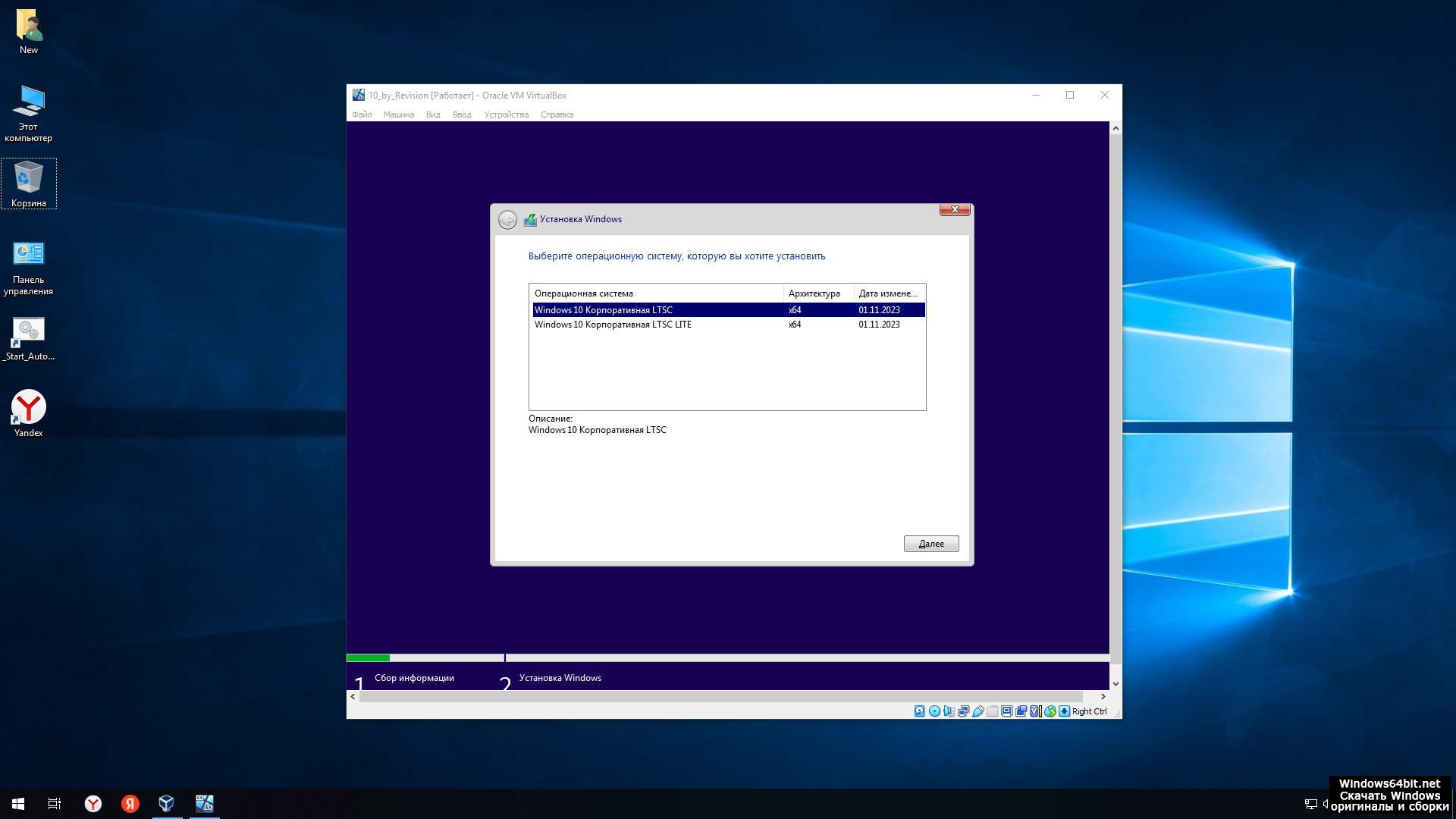Viewport: 1456px width, 819px height.
Task: Click the hard disk activity status icon
Action: [919, 711]
